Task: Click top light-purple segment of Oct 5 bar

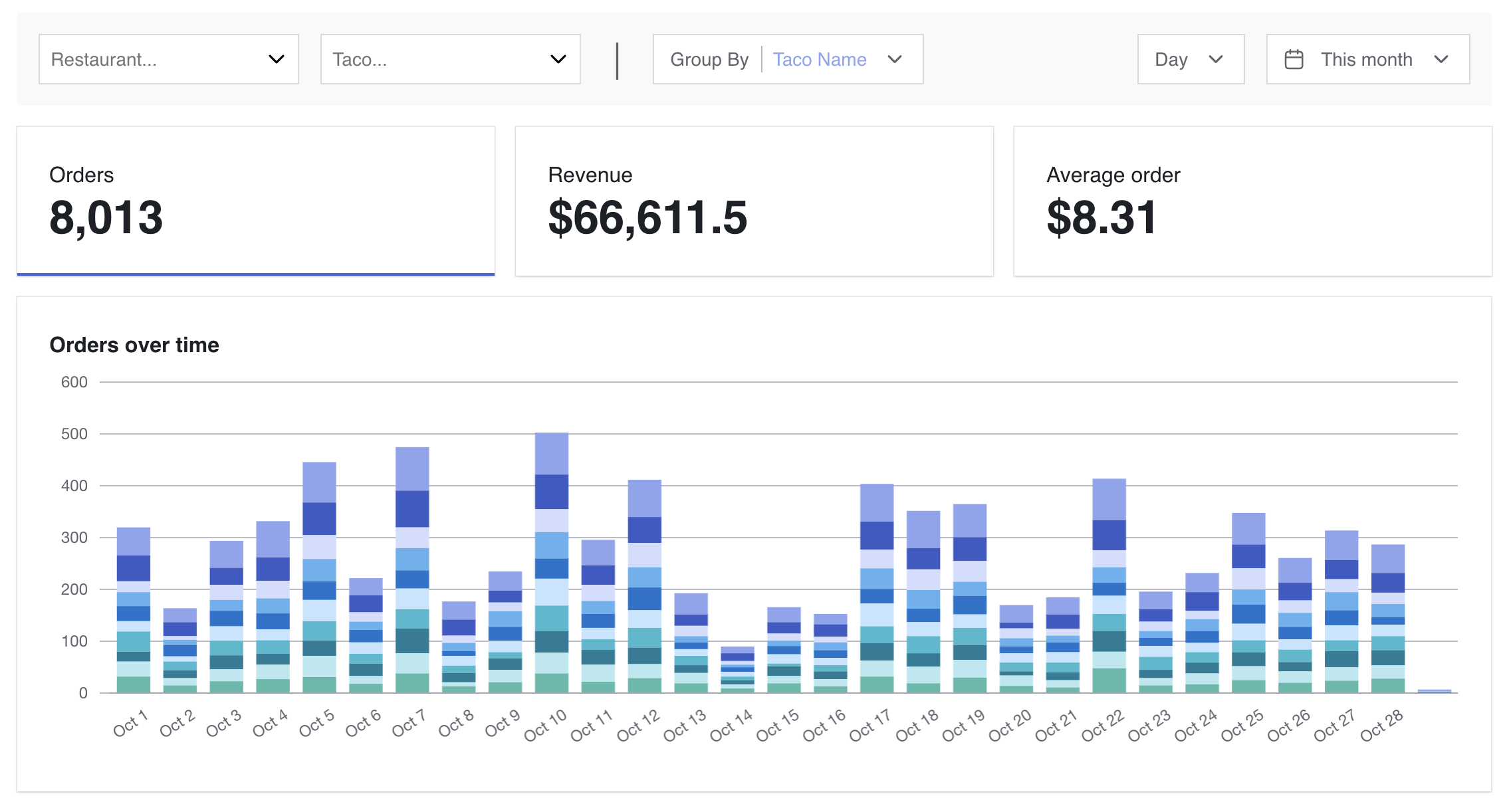Action: [319, 482]
